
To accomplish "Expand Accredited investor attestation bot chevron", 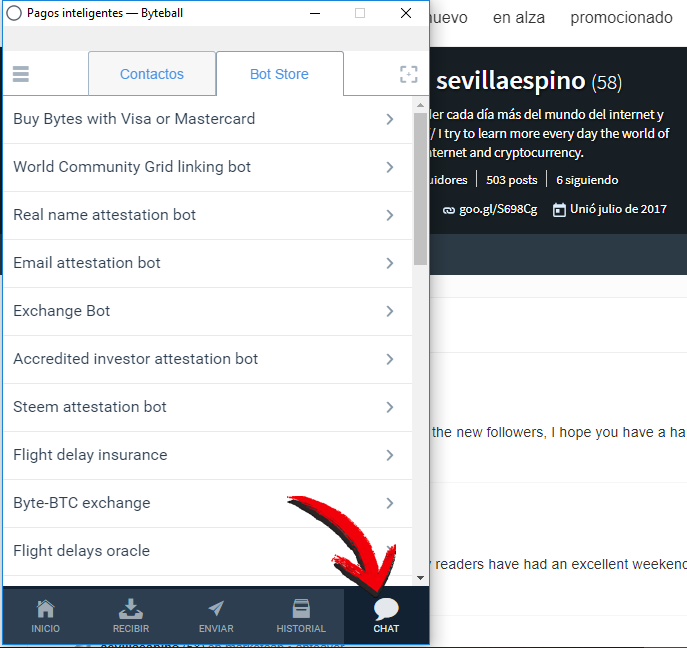I will (x=390, y=359).
